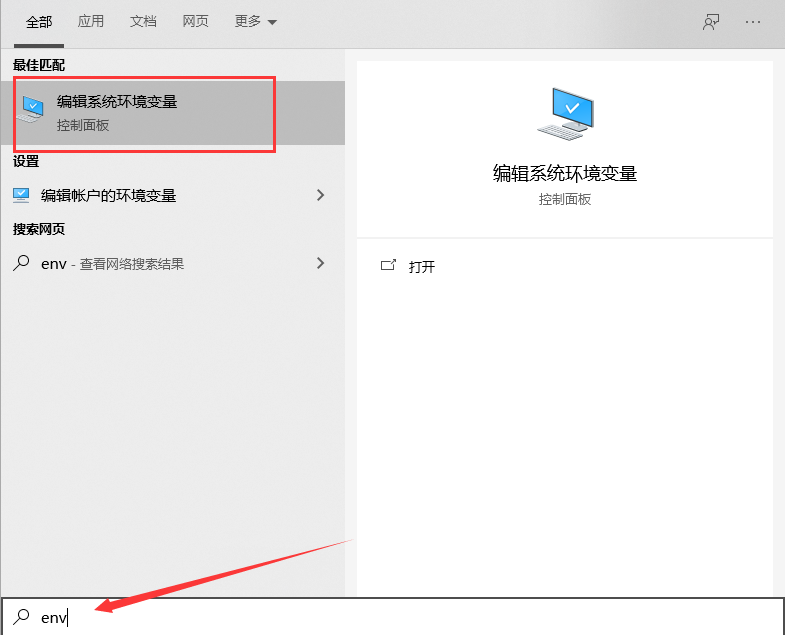Click the 搜索网页 section heading

pyautogui.click(x=39, y=229)
